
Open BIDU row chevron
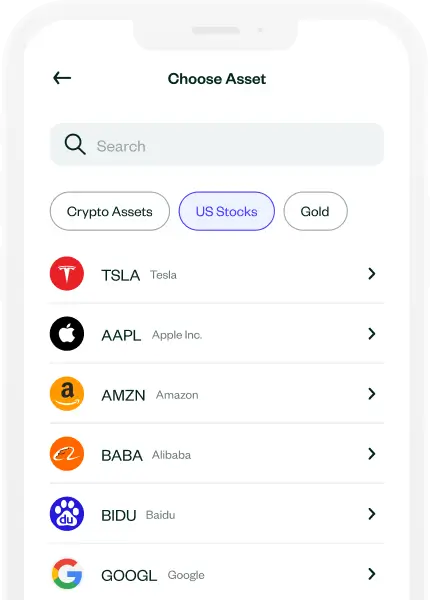click(x=371, y=514)
